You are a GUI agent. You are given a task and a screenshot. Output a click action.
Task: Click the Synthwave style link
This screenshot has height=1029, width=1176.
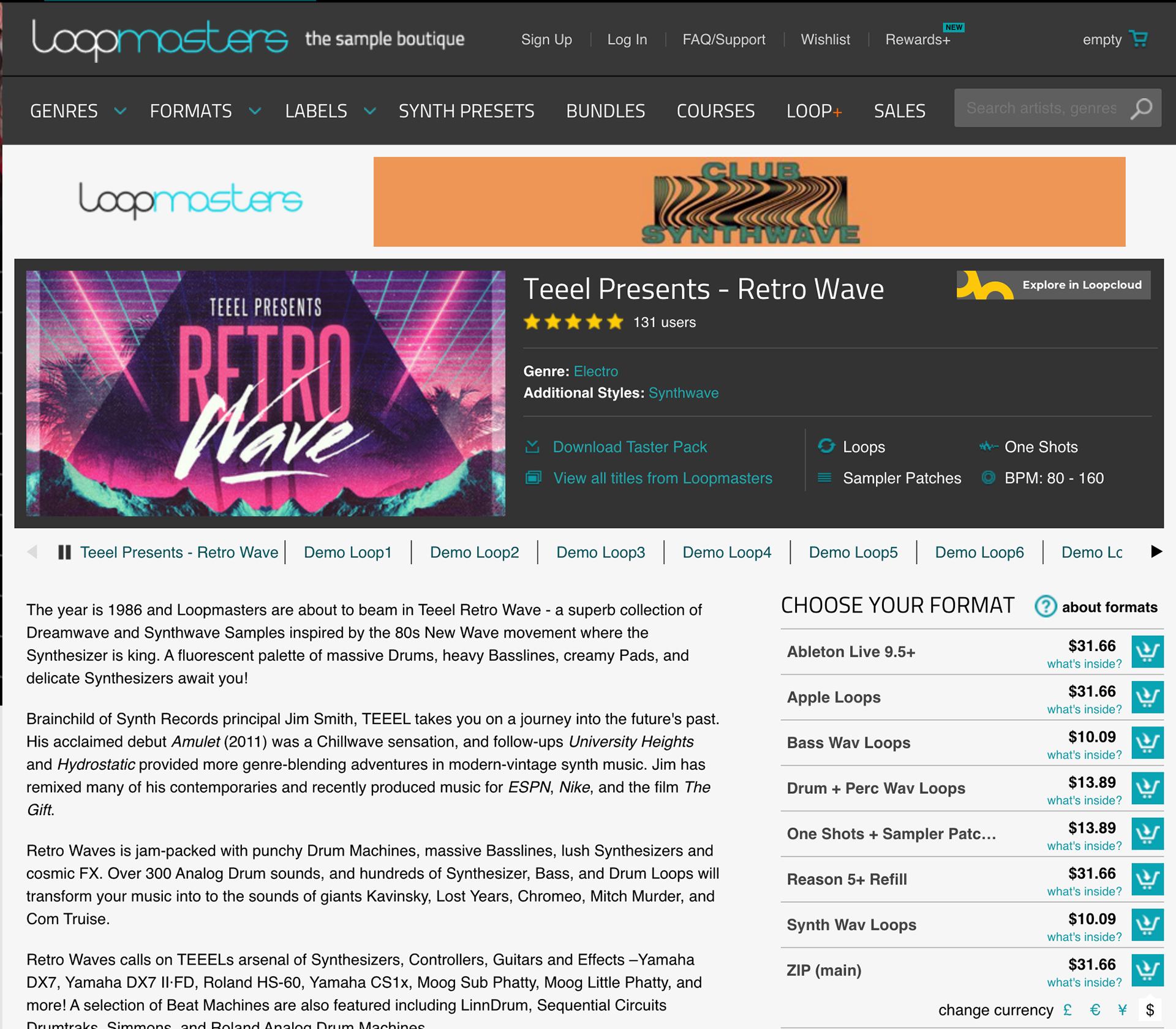pyautogui.click(x=684, y=393)
